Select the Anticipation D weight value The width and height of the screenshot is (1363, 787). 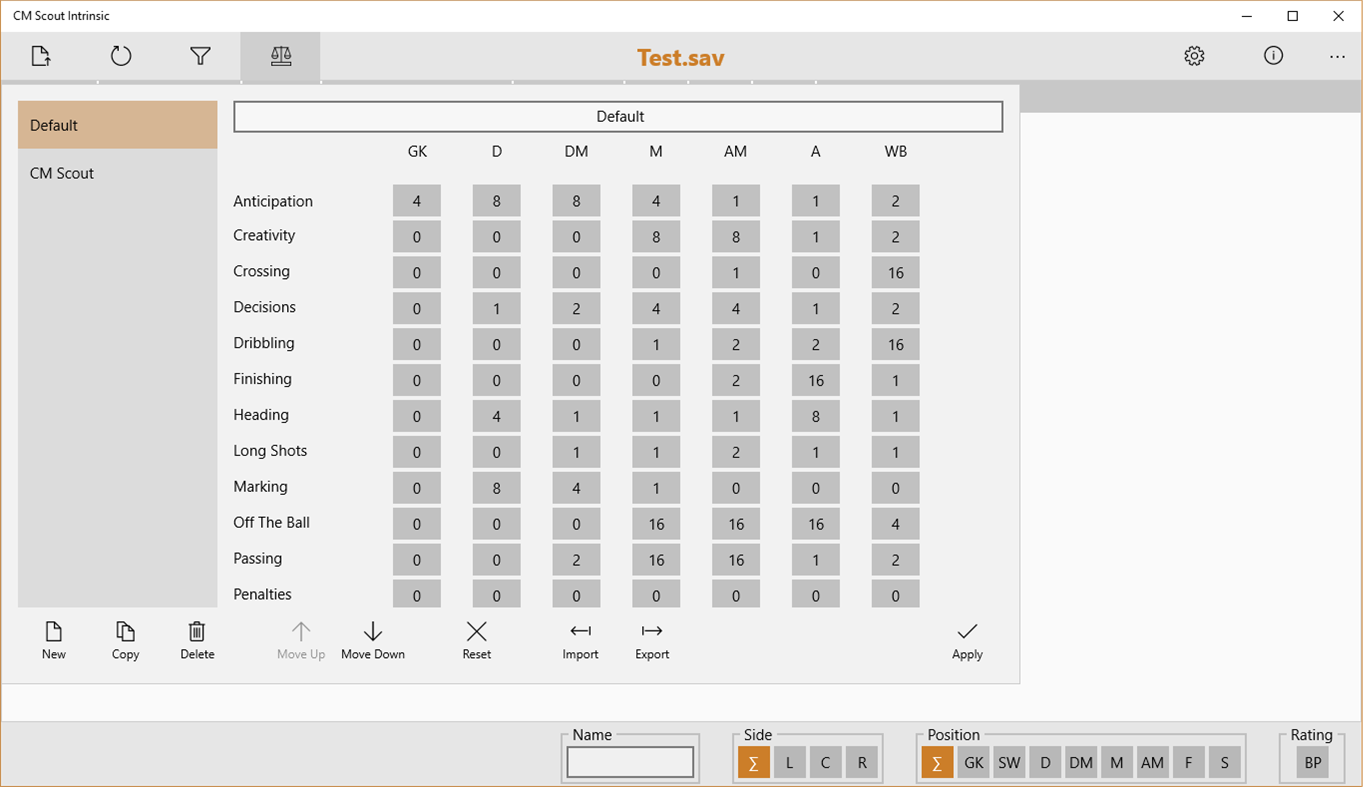(497, 201)
